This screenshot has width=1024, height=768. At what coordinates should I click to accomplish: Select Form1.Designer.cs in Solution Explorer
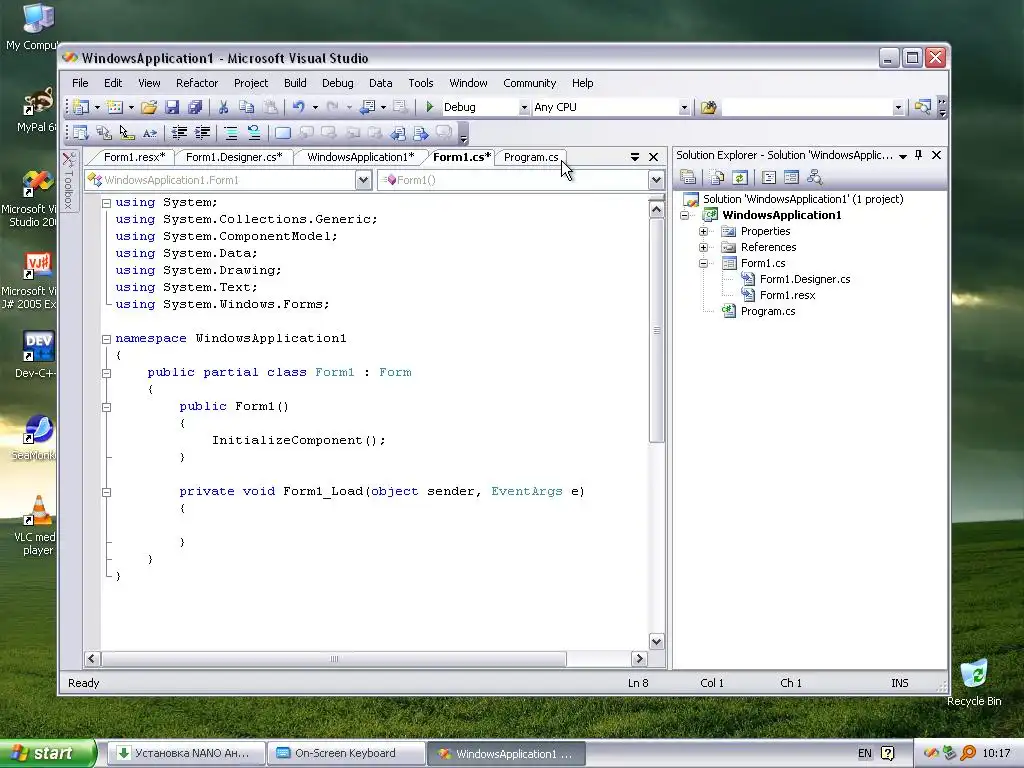[805, 280]
